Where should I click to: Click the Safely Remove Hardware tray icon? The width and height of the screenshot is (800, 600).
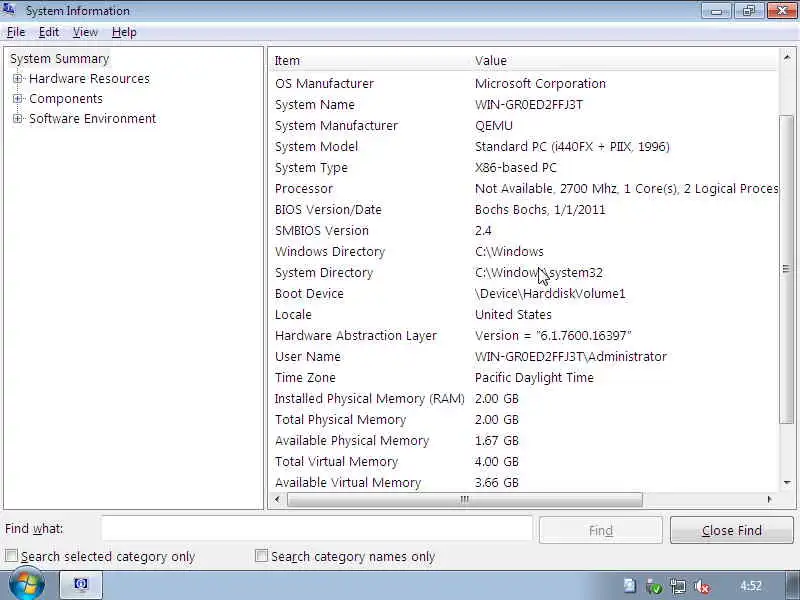tap(654, 586)
